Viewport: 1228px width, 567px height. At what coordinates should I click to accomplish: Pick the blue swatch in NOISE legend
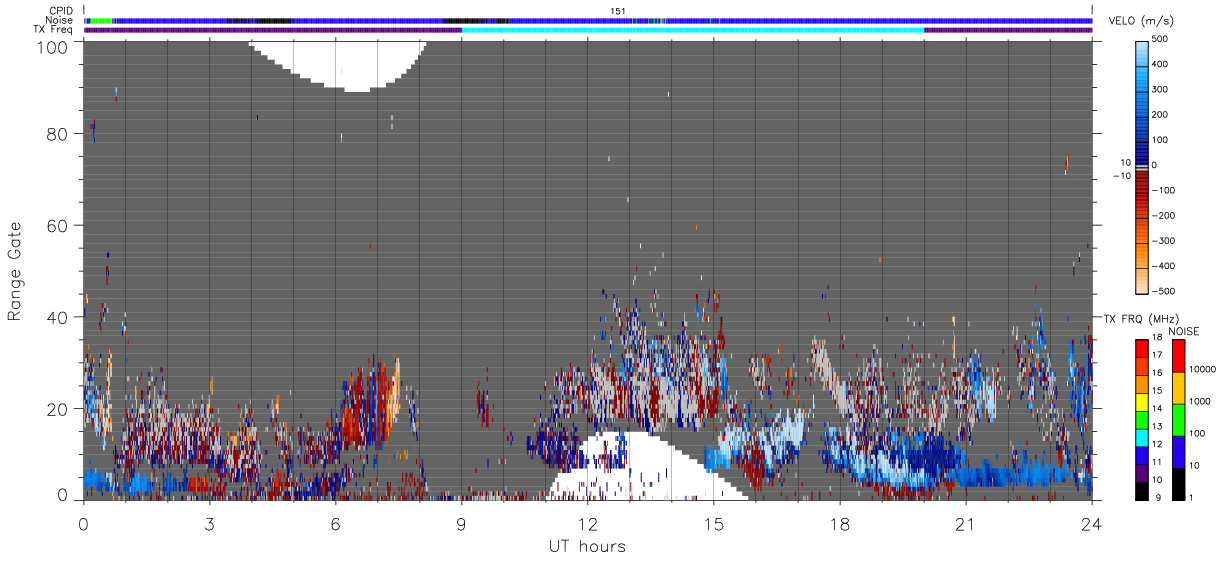1178,452
